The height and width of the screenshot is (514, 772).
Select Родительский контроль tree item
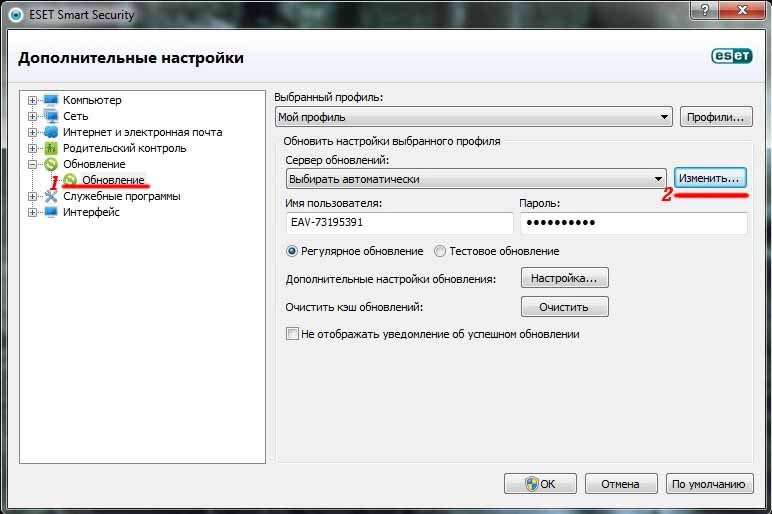125,148
